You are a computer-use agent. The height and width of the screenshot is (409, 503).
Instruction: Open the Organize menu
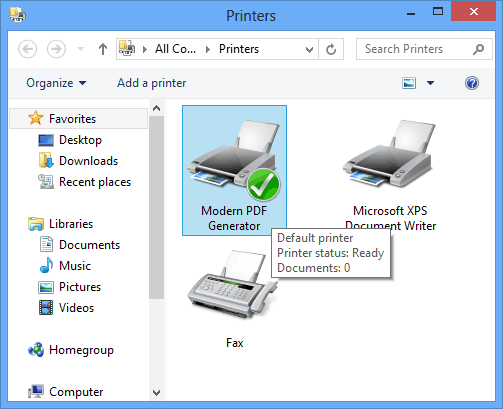(56, 83)
